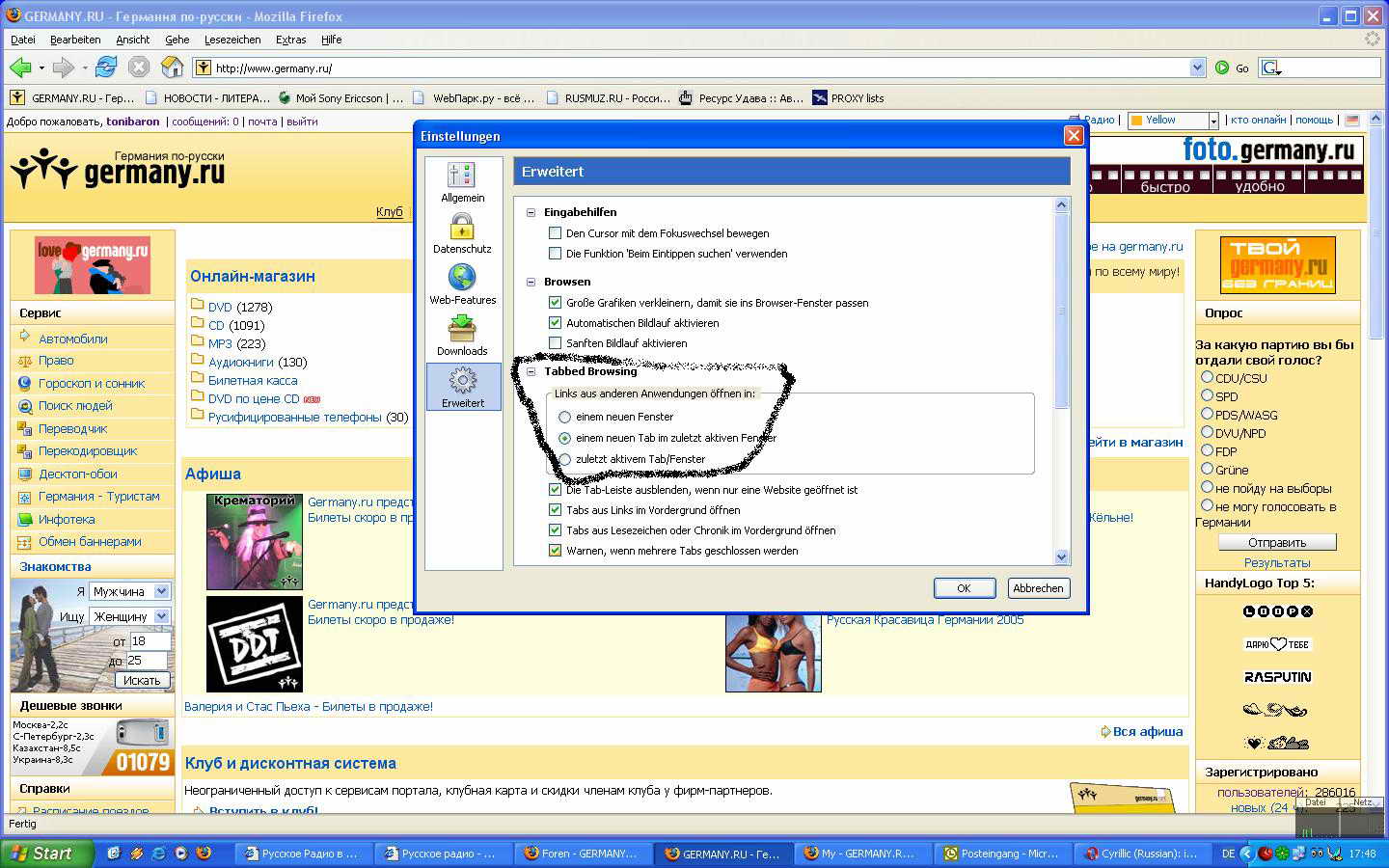
Task: Click the Переводчик service icon
Action: [24, 429]
